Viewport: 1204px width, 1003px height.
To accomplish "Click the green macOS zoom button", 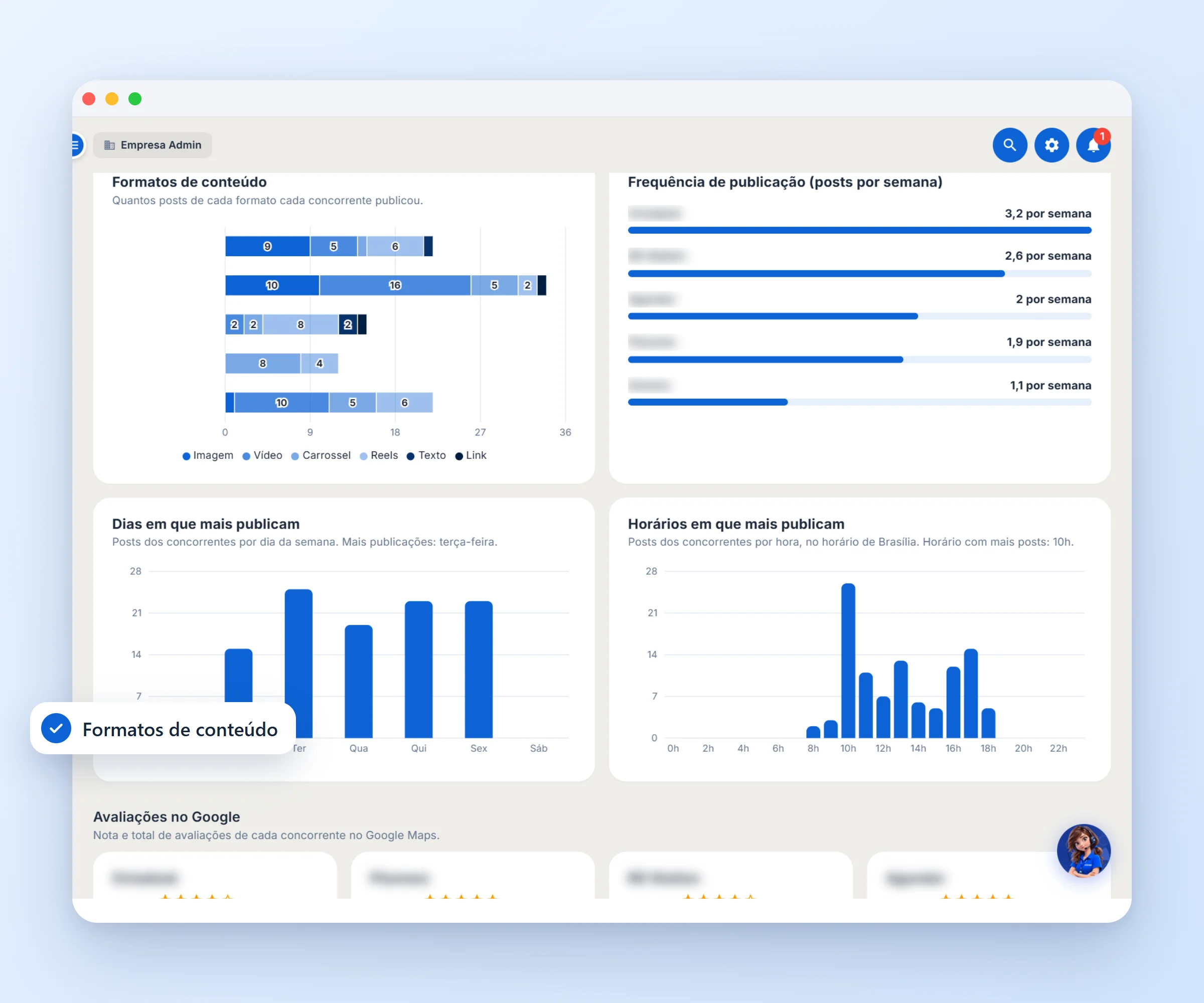I will [135, 99].
